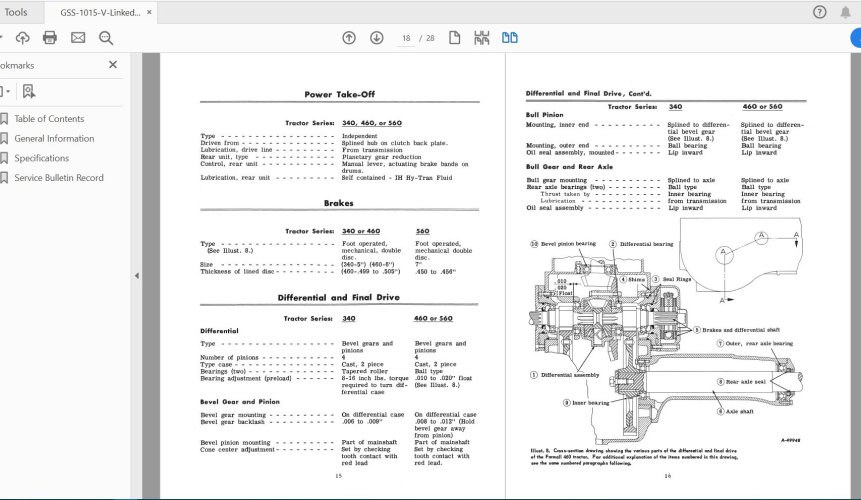This screenshot has height=500, width=861.
Task: Collapse navigation pane with side arrow
Action: pyautogui.click(x=136, y=276)
